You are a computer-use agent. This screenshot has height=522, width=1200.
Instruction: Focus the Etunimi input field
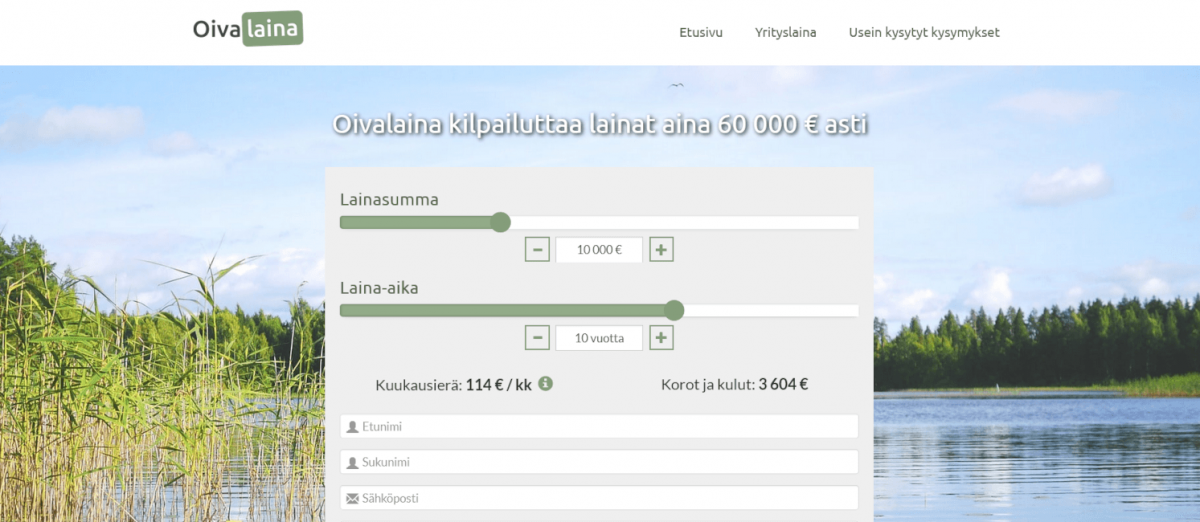click(x=599, y=426)
